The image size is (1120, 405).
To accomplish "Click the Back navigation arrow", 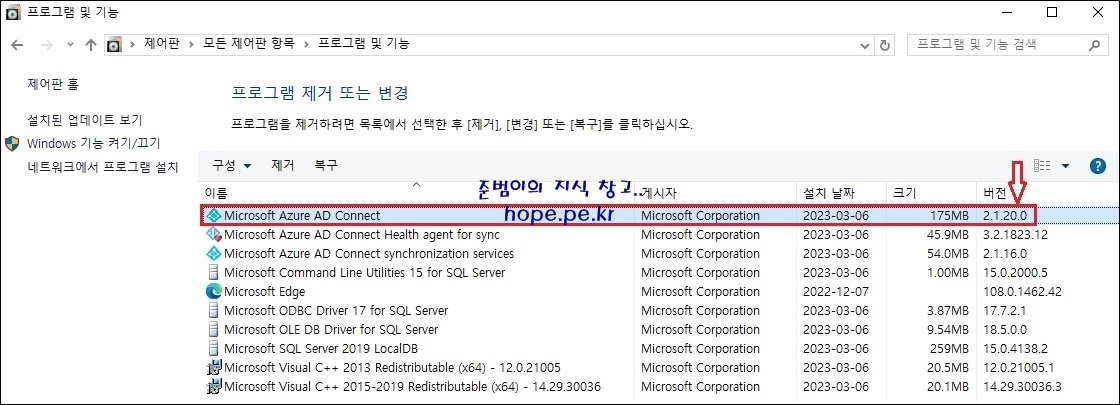I will click(19, 44).
